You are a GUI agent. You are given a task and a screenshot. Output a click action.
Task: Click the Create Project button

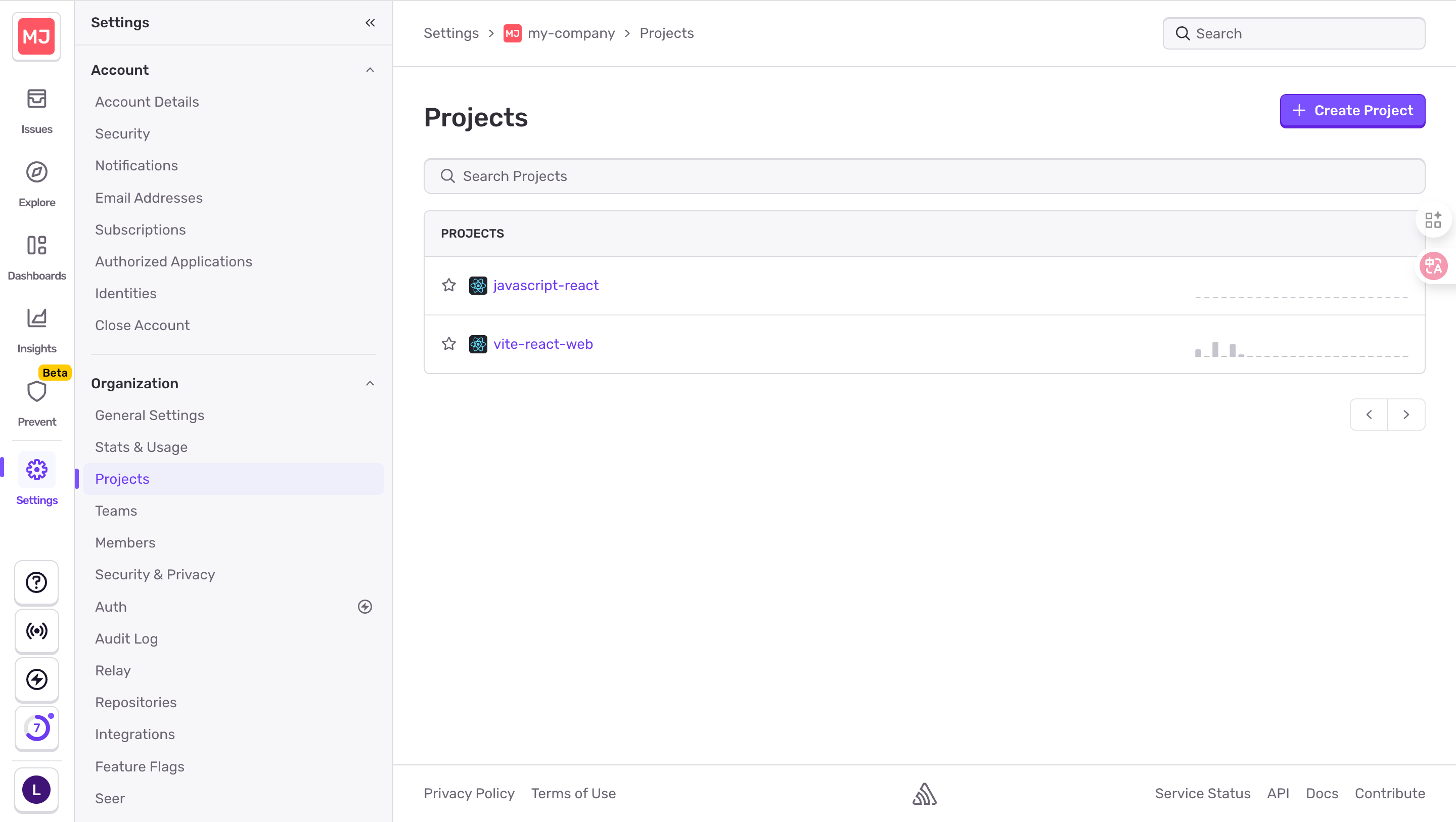(1352, 111)
